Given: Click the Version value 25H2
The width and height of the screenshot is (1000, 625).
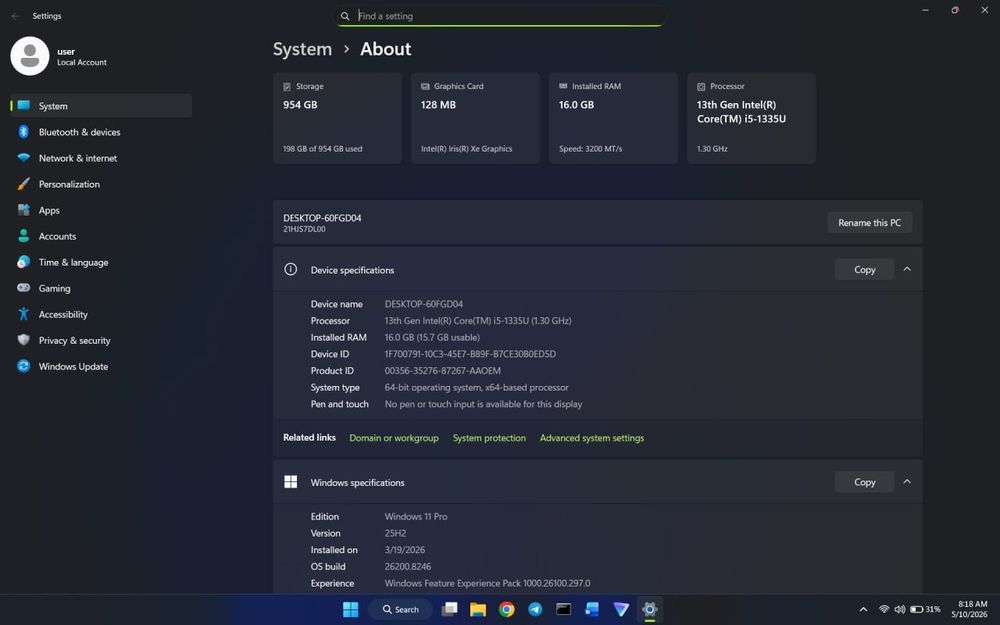Looking at the screenshot, I should 395,533.
